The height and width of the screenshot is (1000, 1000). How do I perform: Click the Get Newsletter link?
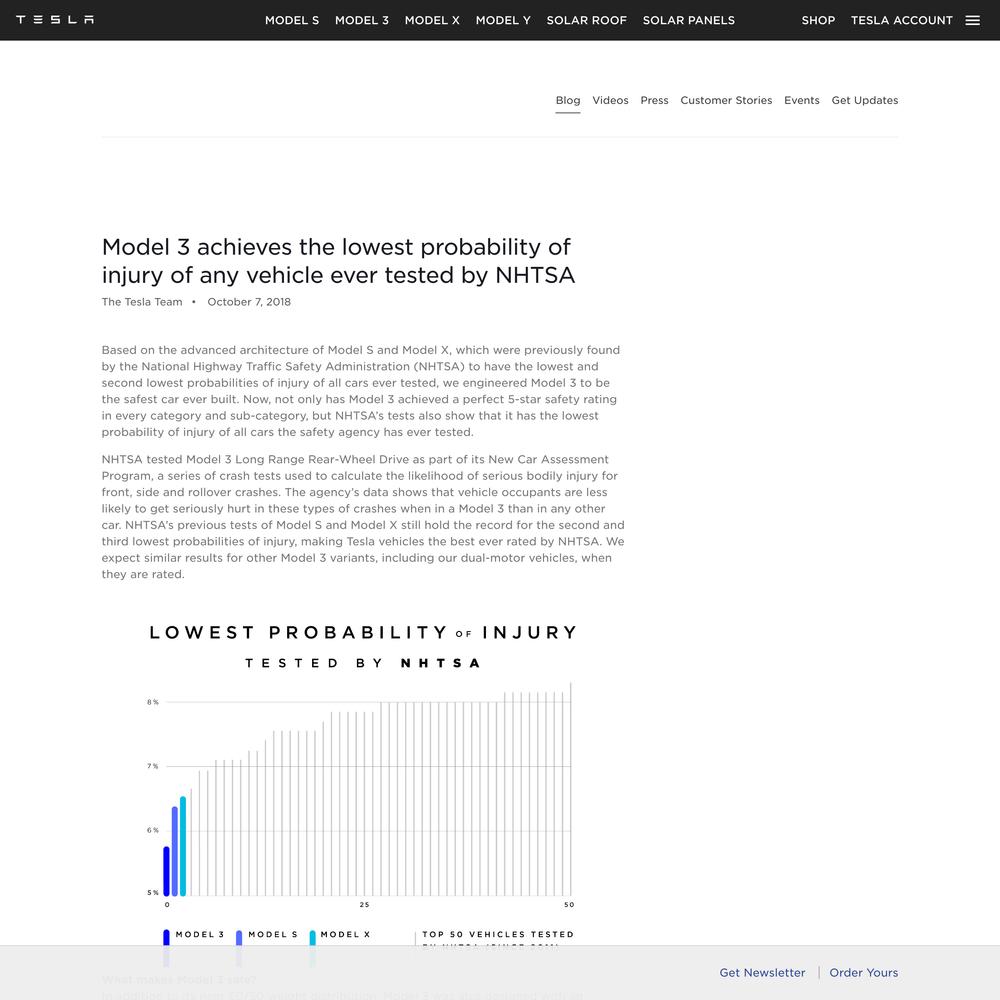tap(762, 973)
